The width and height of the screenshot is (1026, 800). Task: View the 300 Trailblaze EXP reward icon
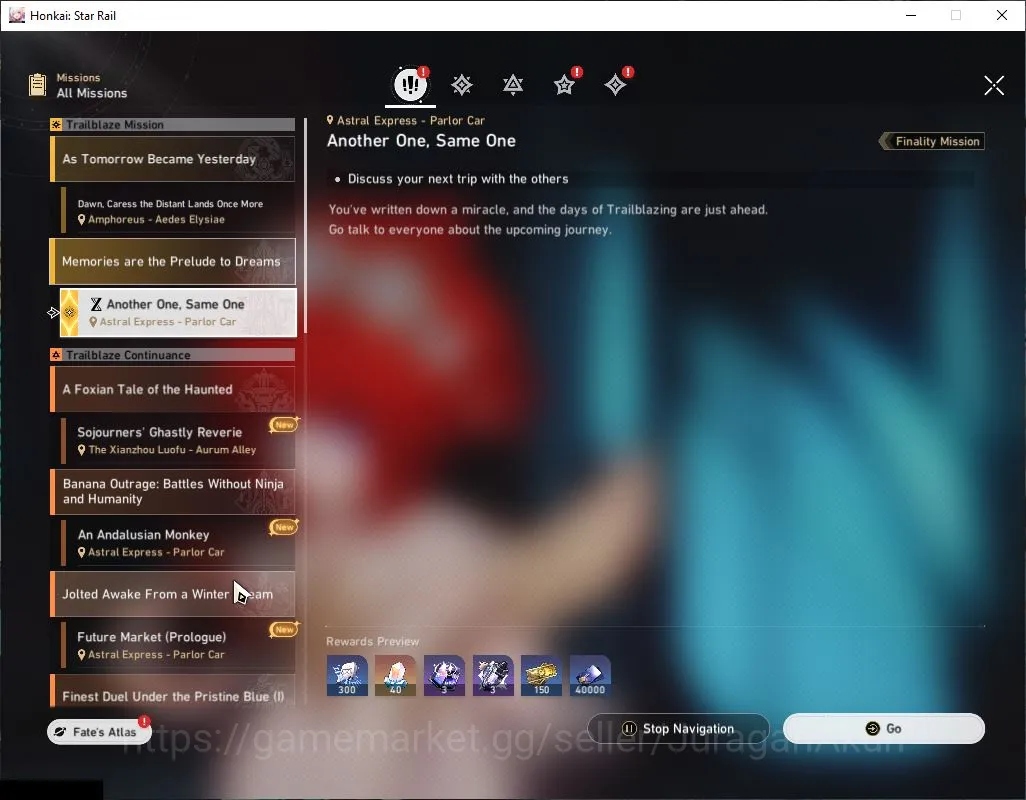click(347, 675)
